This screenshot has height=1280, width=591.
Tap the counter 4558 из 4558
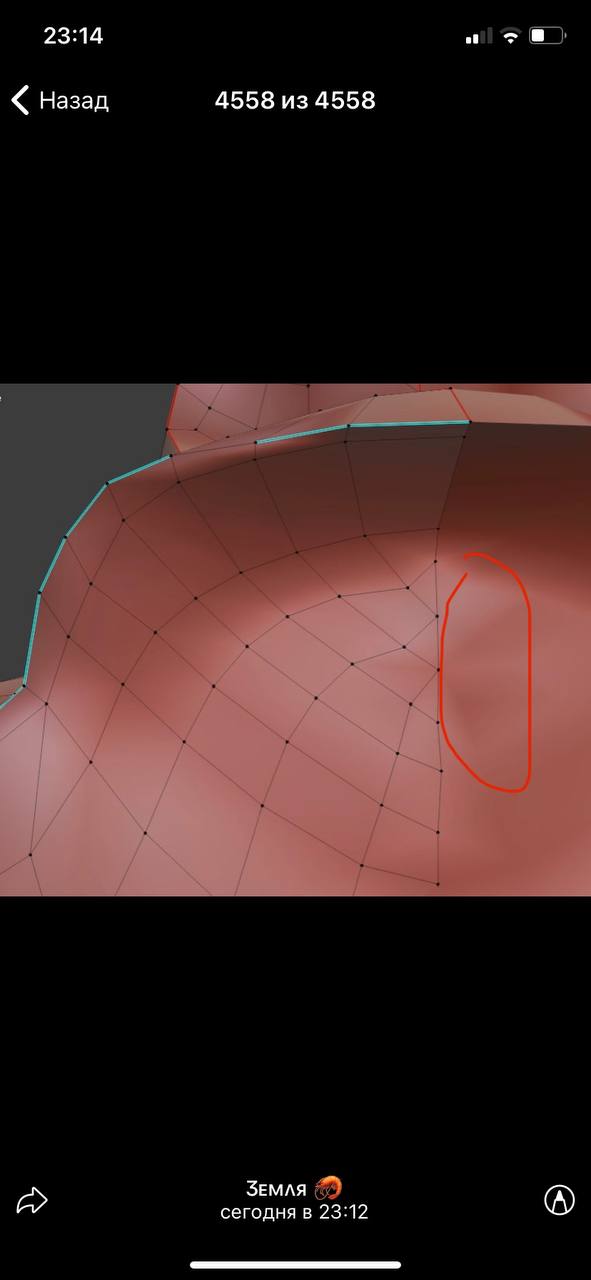(295, 100)
